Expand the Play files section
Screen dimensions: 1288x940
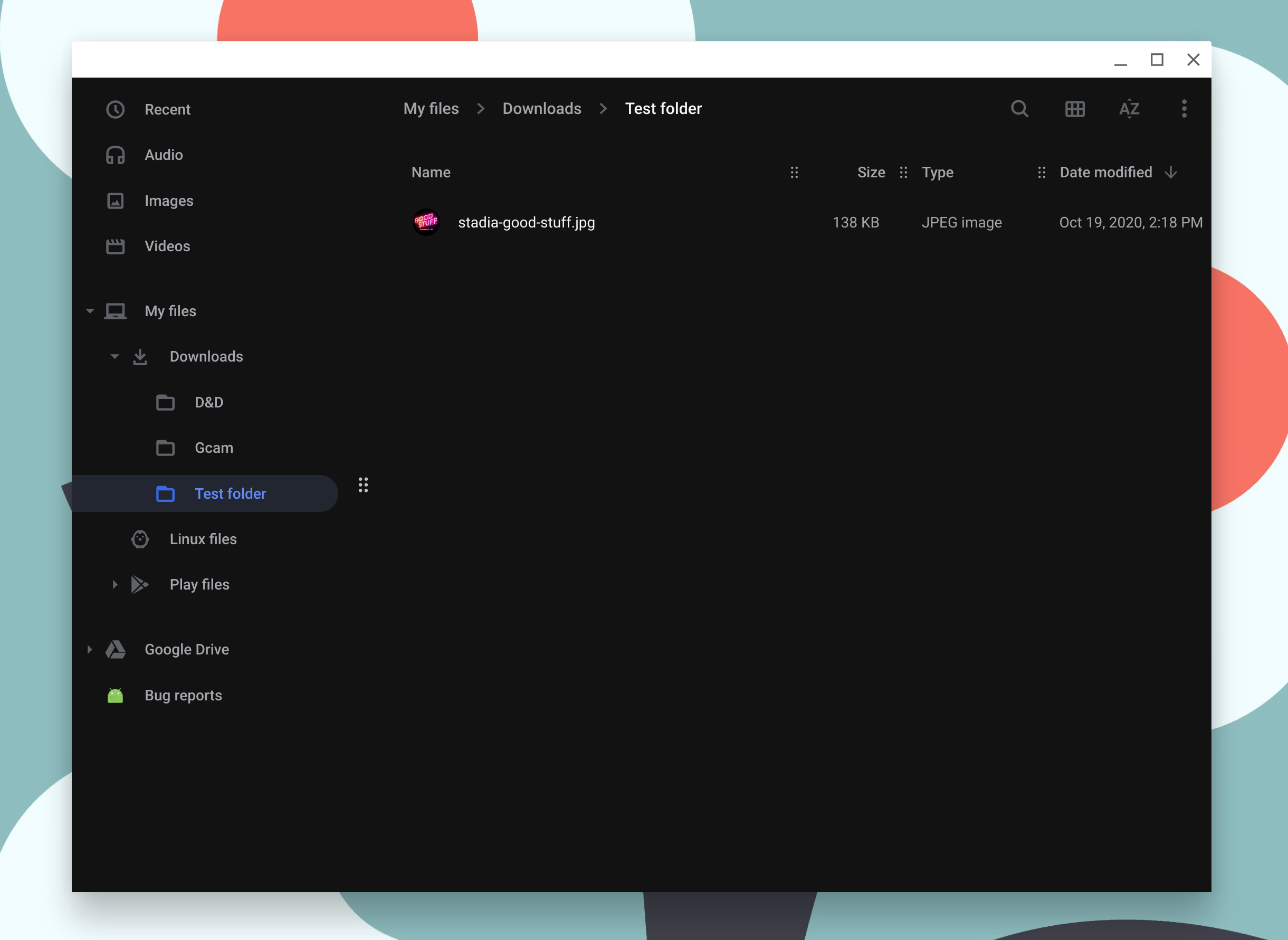click(x=114, y=584)
